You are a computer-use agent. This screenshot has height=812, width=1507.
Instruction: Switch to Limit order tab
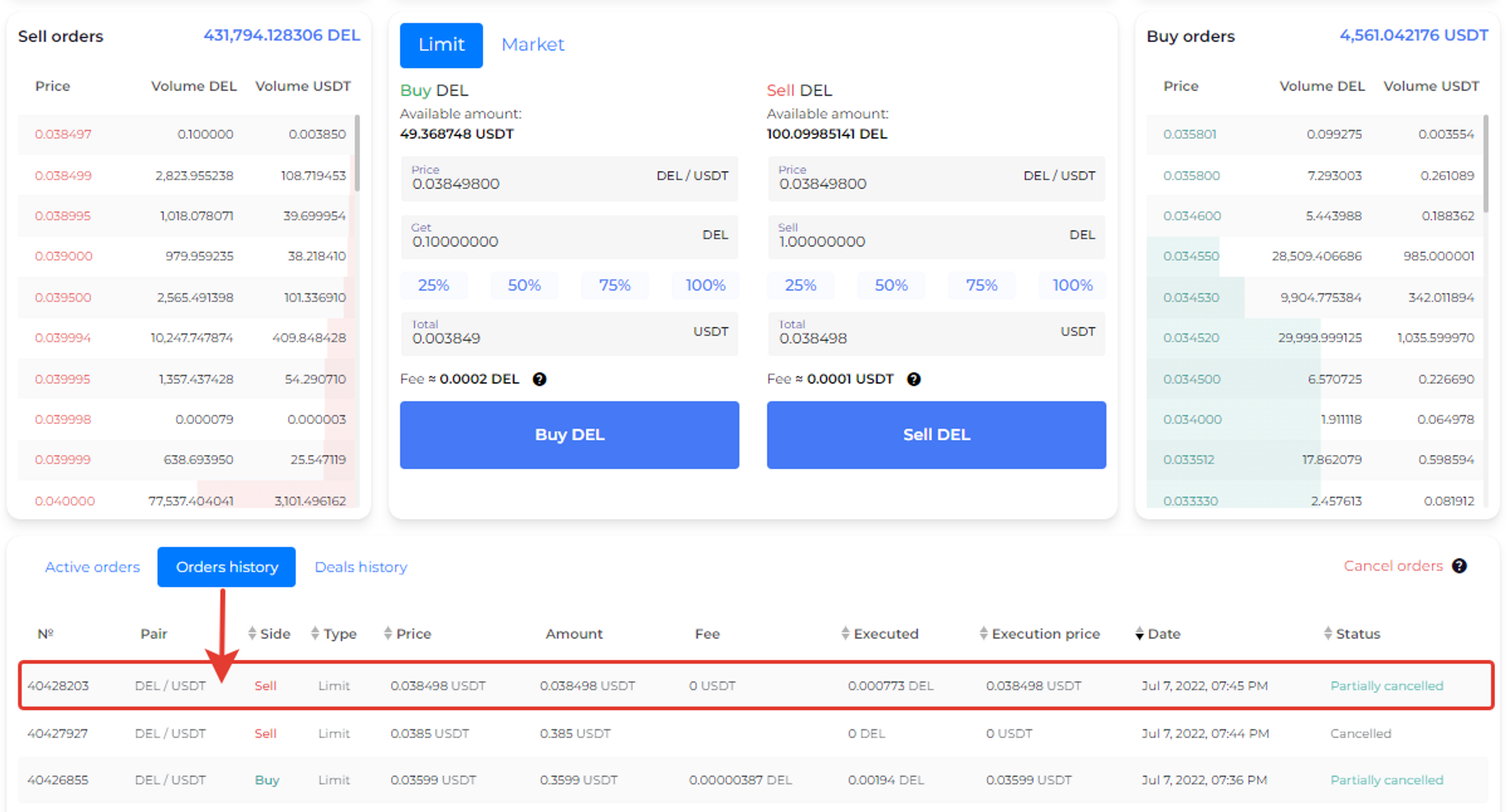442,44
